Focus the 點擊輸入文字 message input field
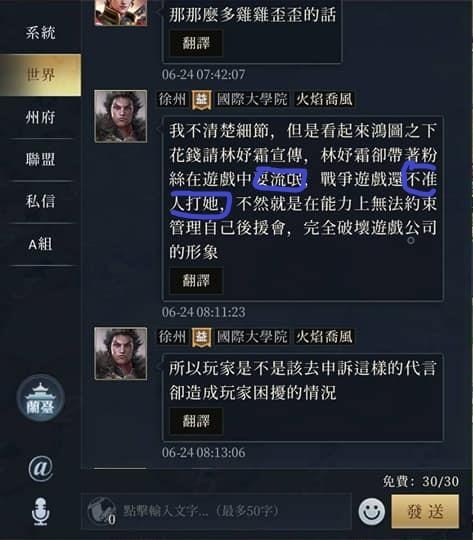 [216, 511]
